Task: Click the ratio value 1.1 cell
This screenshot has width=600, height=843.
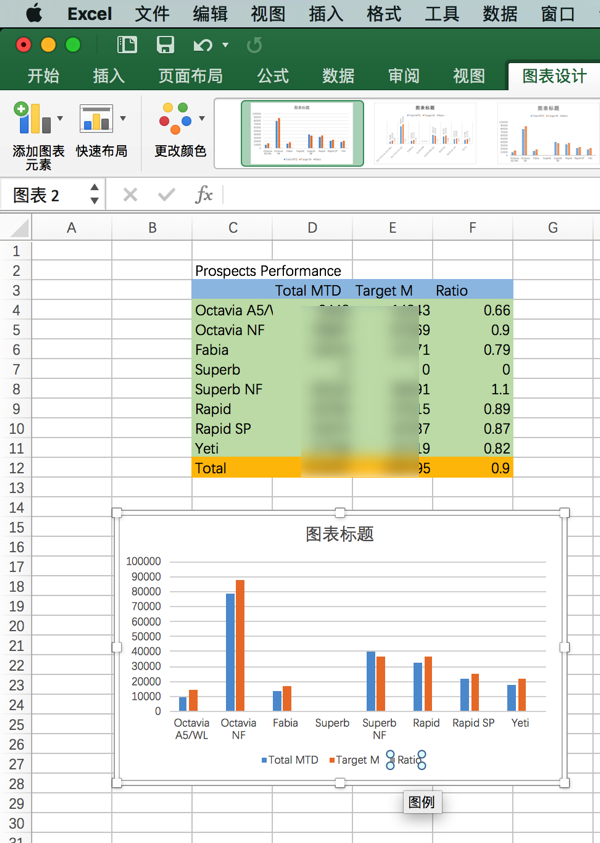Action: [473, 389]
